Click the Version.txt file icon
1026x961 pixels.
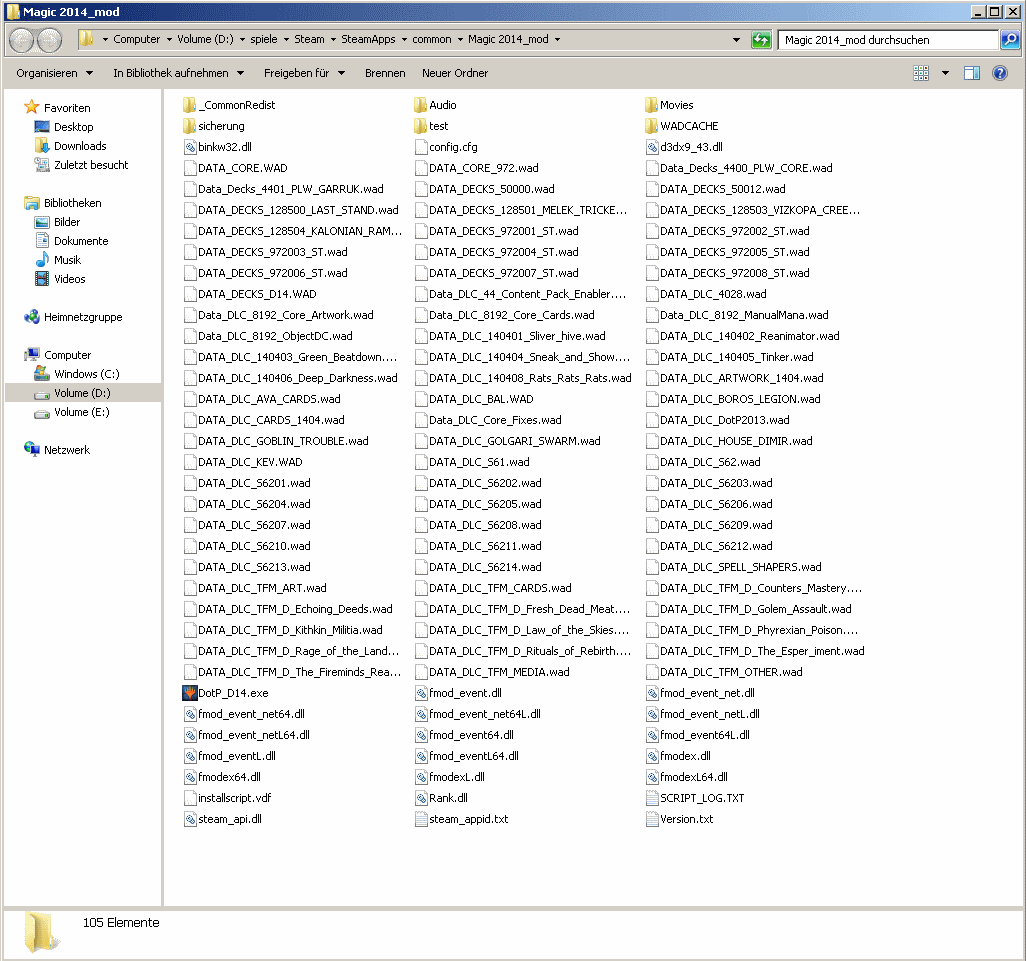652,819
